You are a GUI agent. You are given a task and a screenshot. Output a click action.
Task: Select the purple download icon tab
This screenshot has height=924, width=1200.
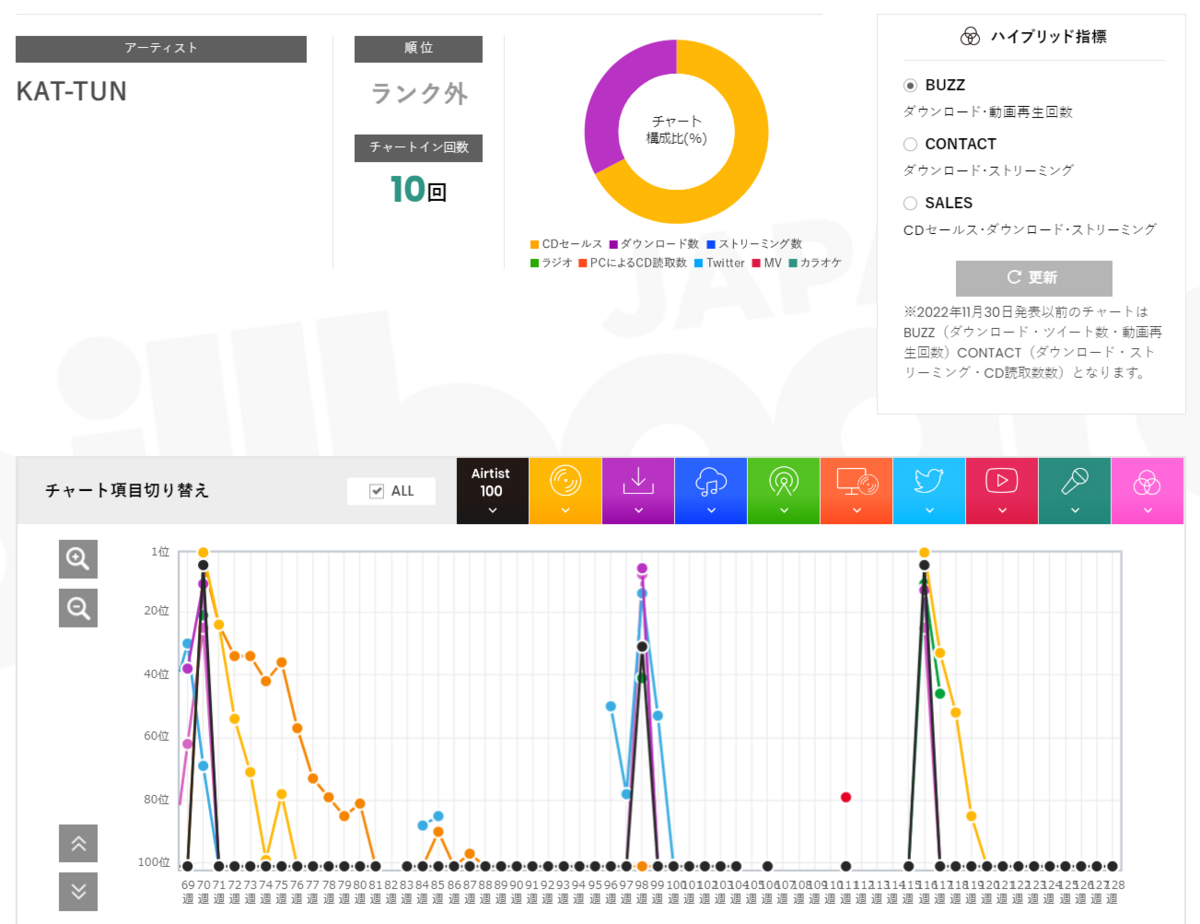[x=638, y=491]
